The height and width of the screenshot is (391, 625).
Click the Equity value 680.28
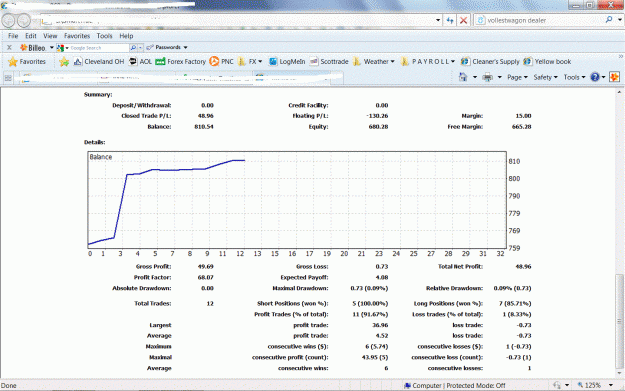[x=378, y=127]
